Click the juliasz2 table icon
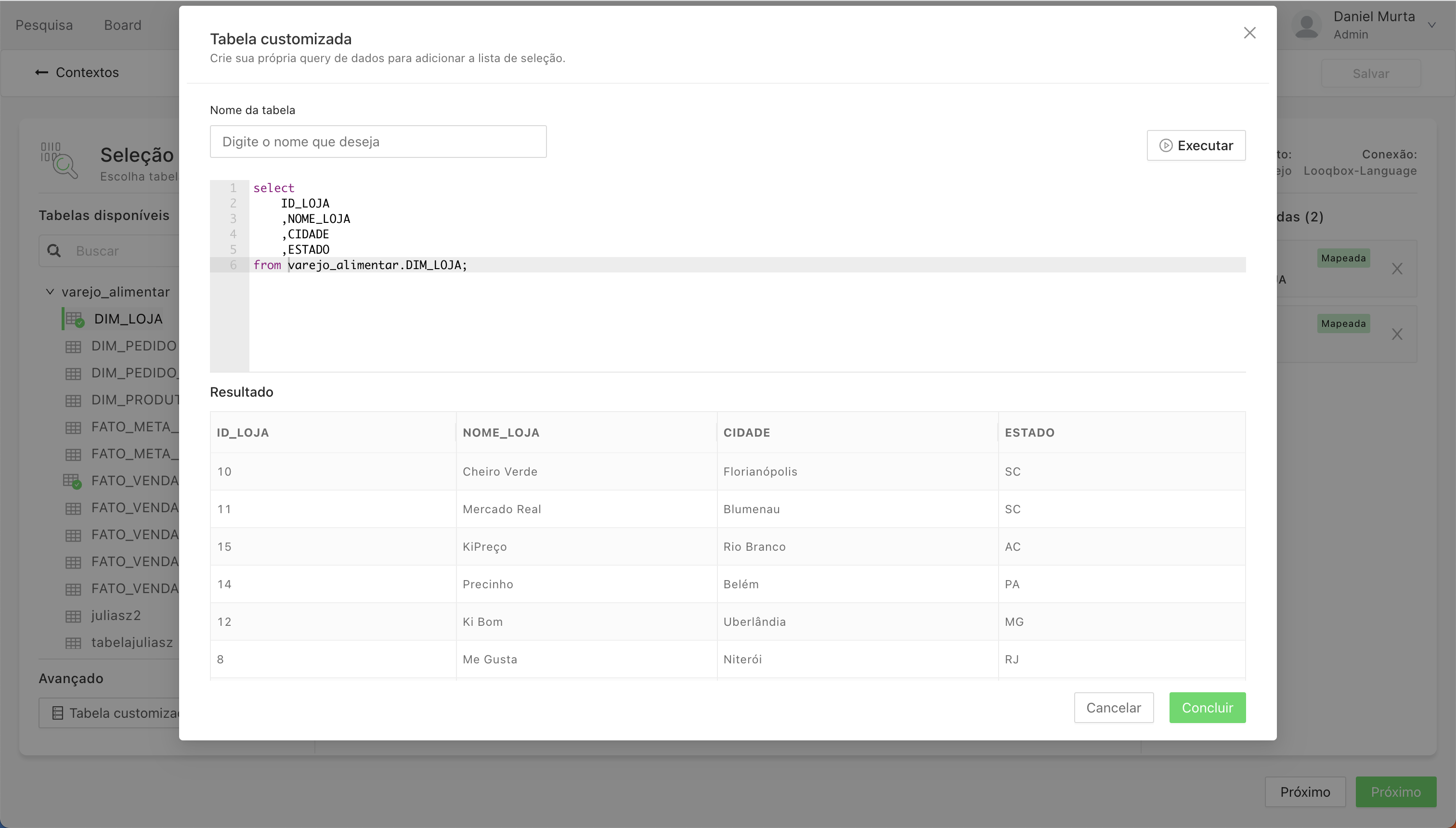Viewport: 1456px width, 828px height. click(73, 616)
